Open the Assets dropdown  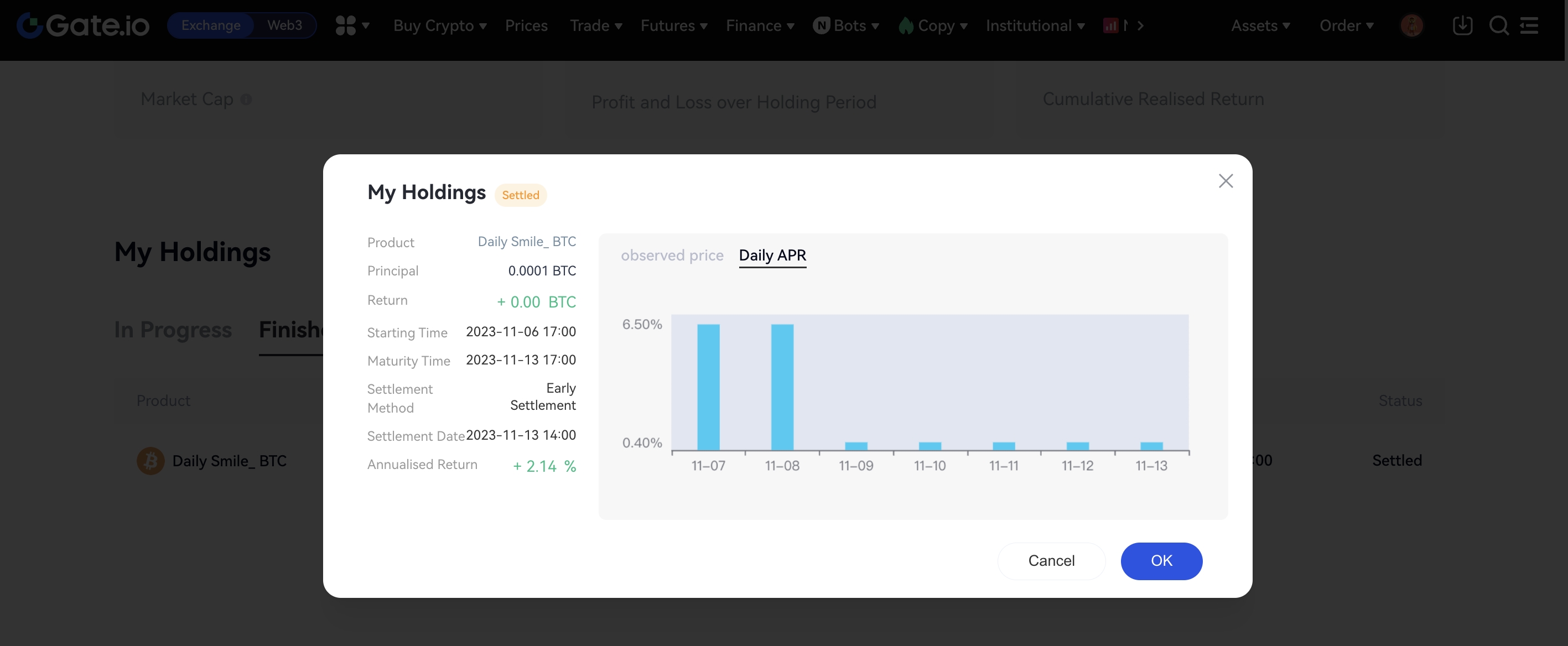pos(1260,25)
